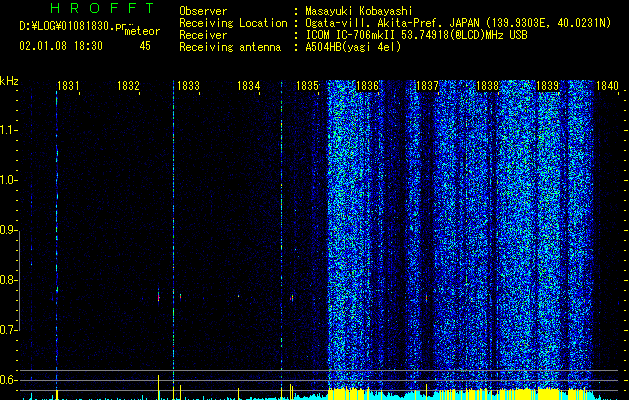Image resolution: width=629 pixels, height=400 pixels.
Task: Click the HROFFT title text
Action: pos(103,8)
